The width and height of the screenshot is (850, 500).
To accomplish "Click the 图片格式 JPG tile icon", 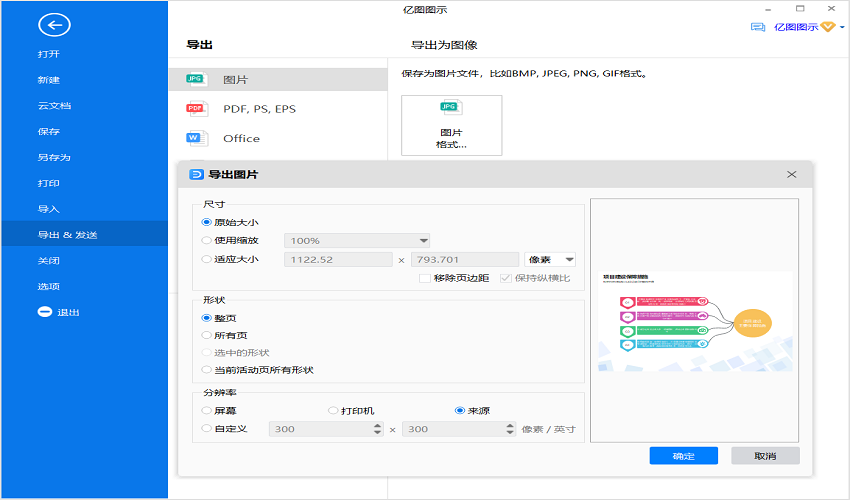I will pos(451,109).
